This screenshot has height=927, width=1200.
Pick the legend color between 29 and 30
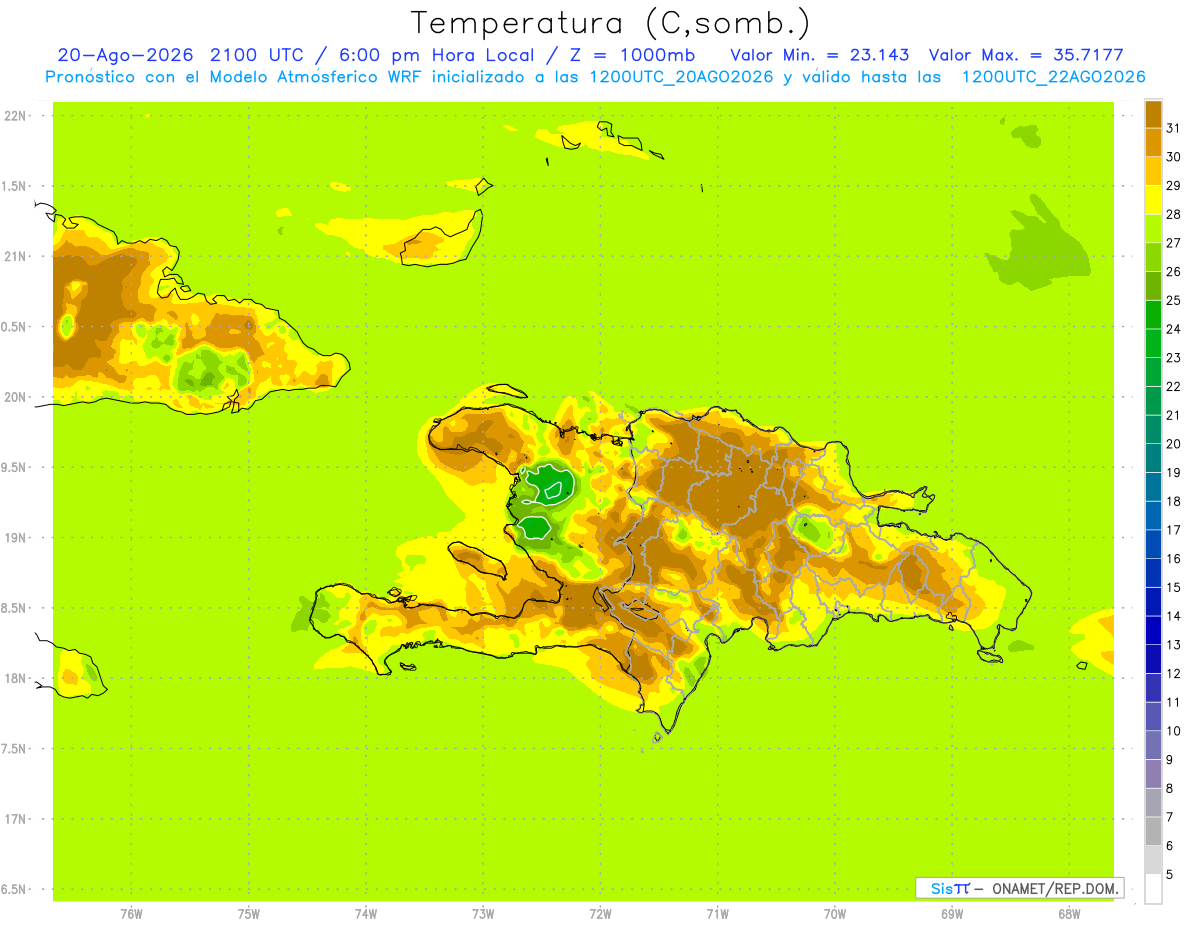pyautogui.click(x=1153, y=171)
